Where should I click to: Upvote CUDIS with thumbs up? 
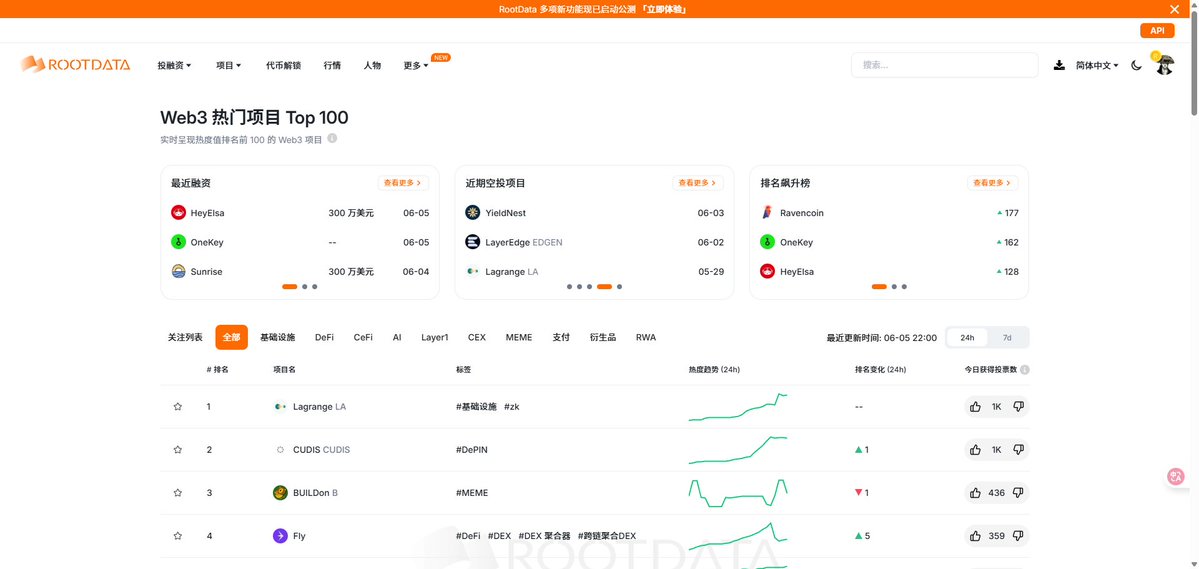[976, 450]
